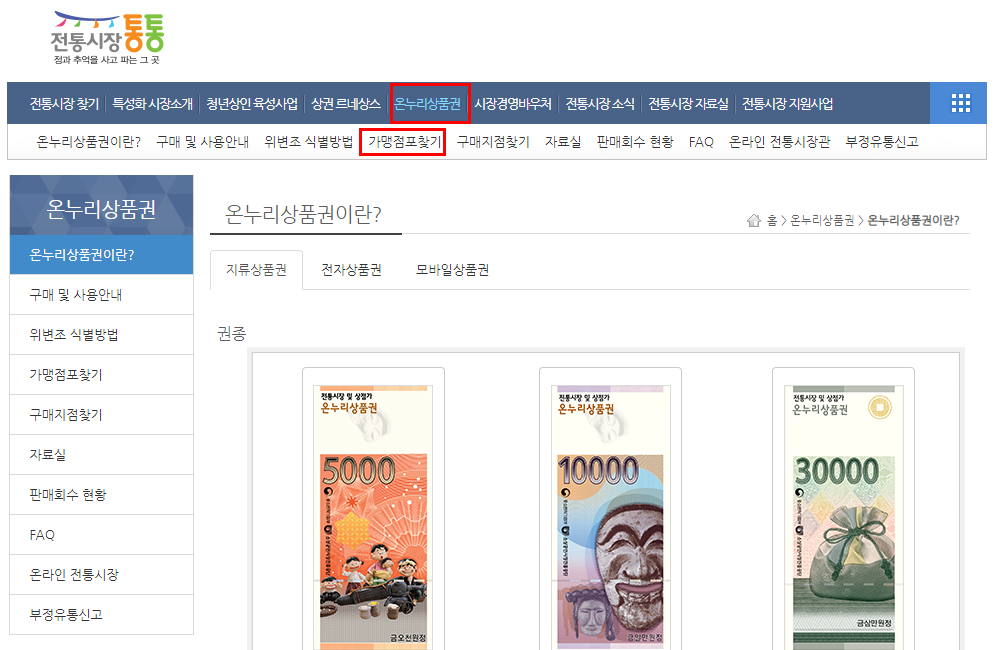
Task: Click 온누리상품권이란? in submenu bar
Action: (x=89, y=142)
